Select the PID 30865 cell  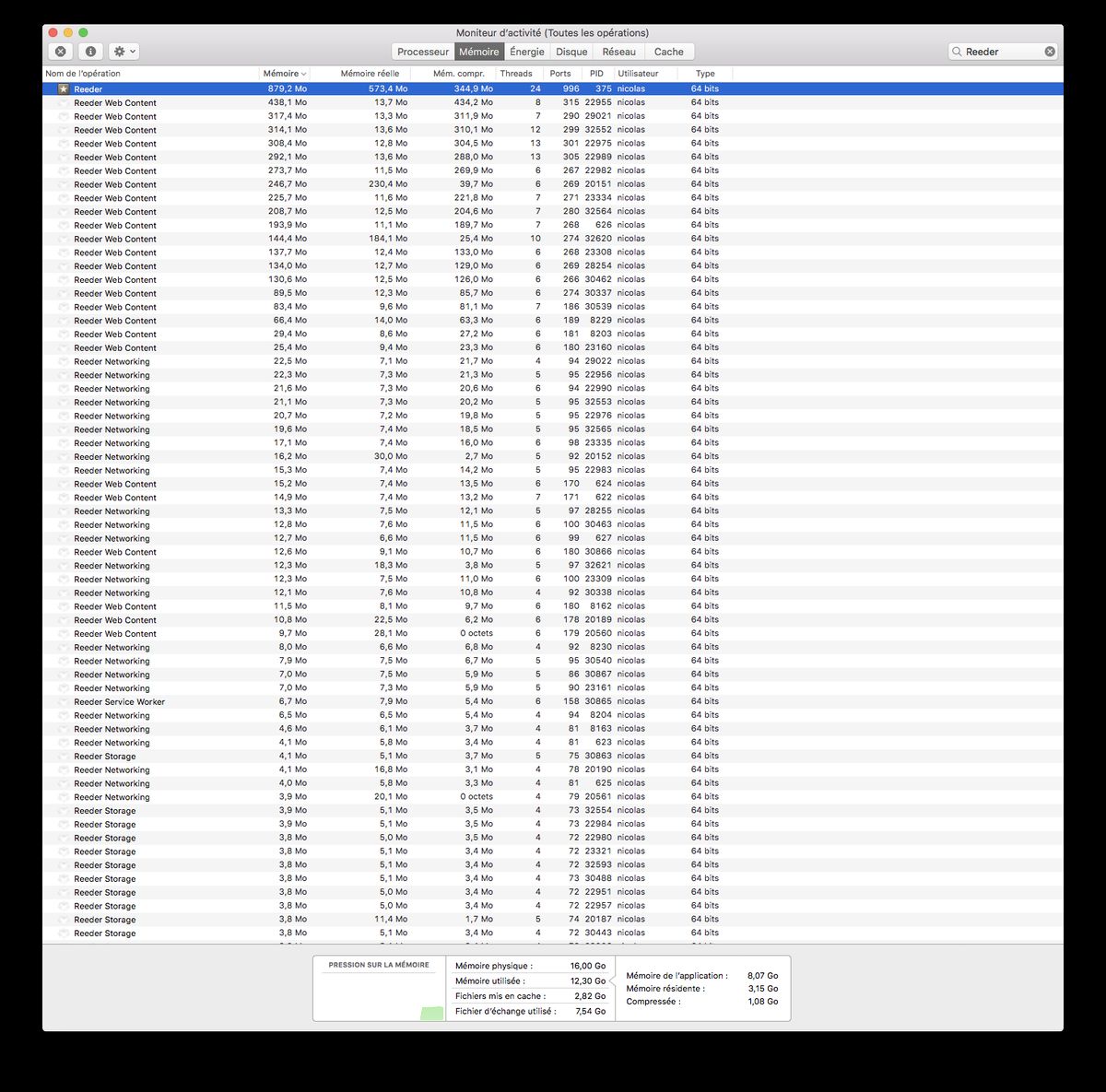[x=598, y=701]
